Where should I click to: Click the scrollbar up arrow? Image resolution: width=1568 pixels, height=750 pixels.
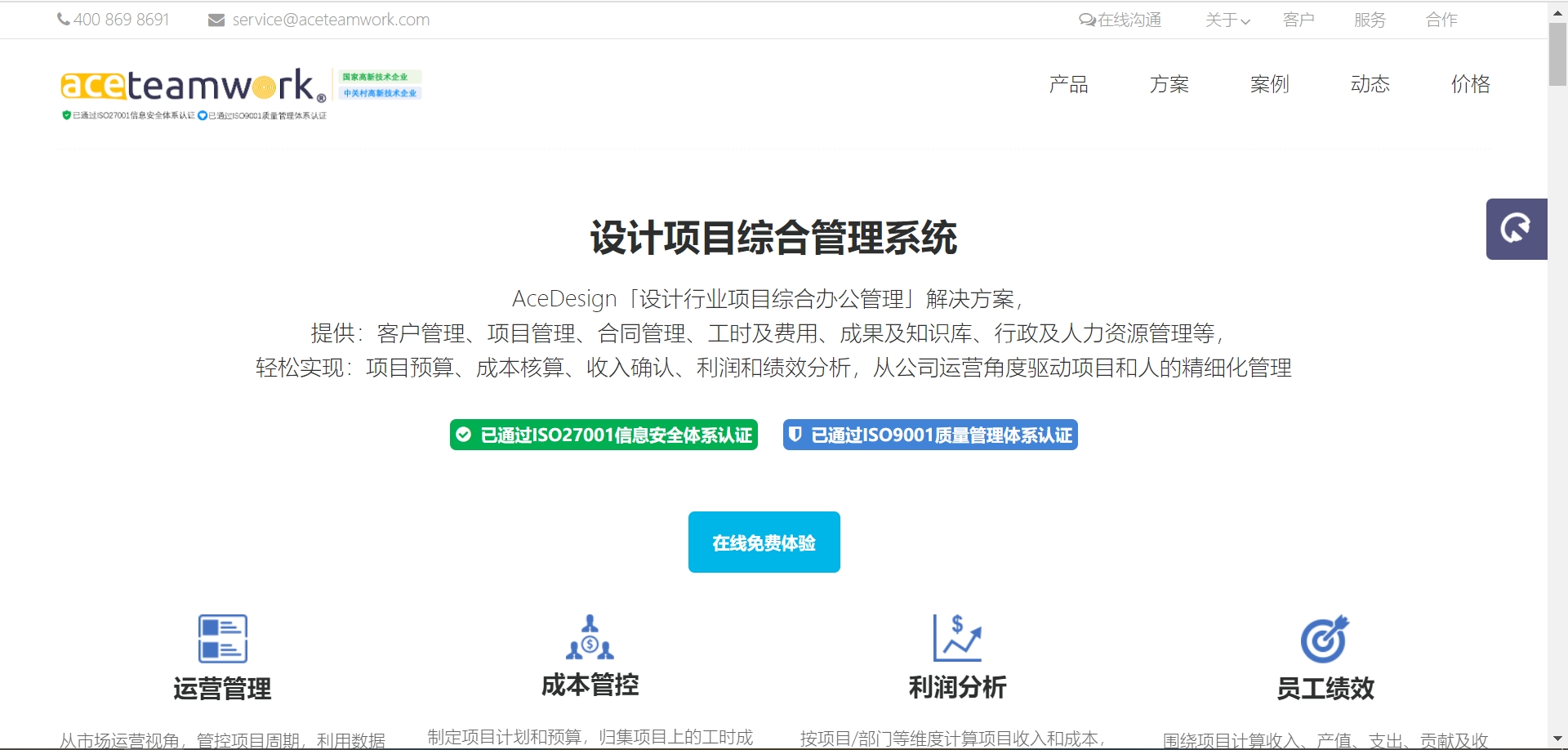click(x=1558, y=11)
